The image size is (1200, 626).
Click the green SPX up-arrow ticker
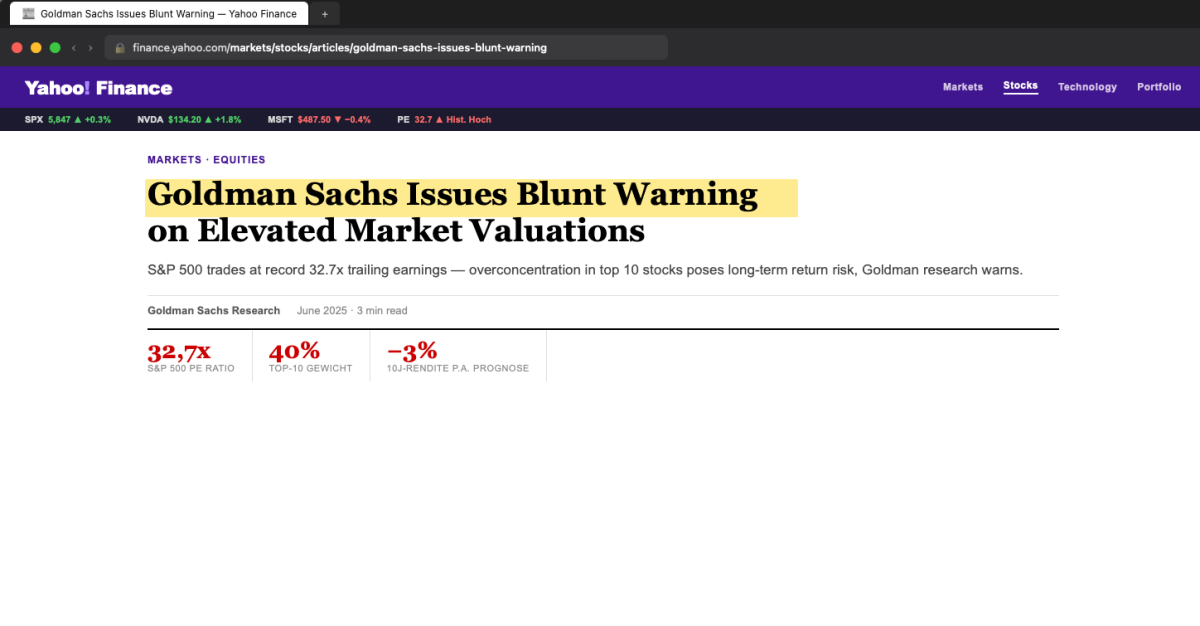click(68, 119)
